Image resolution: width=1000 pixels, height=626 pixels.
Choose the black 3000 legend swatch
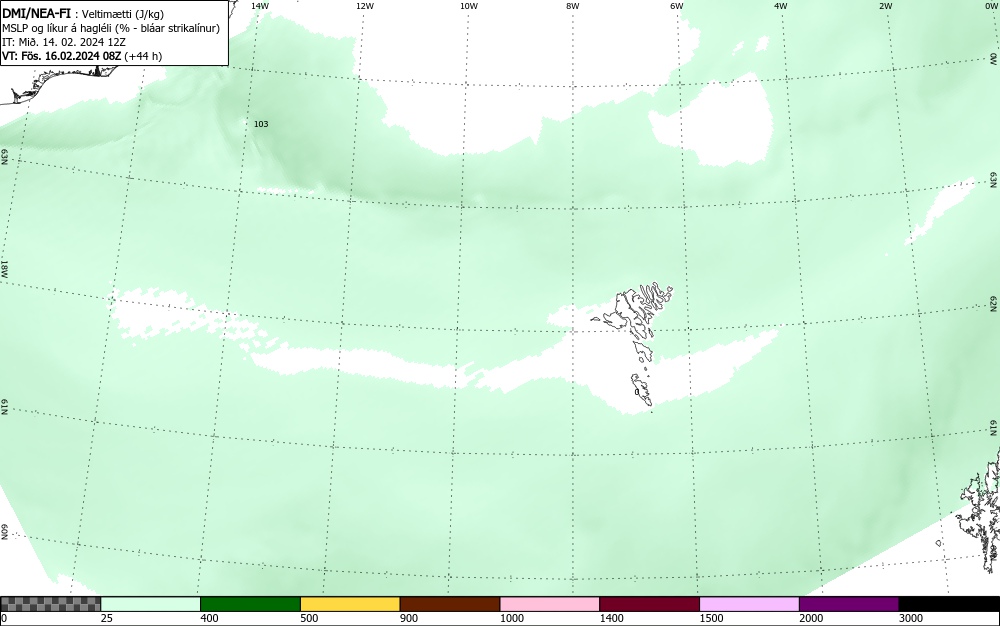tap(949, 604)
